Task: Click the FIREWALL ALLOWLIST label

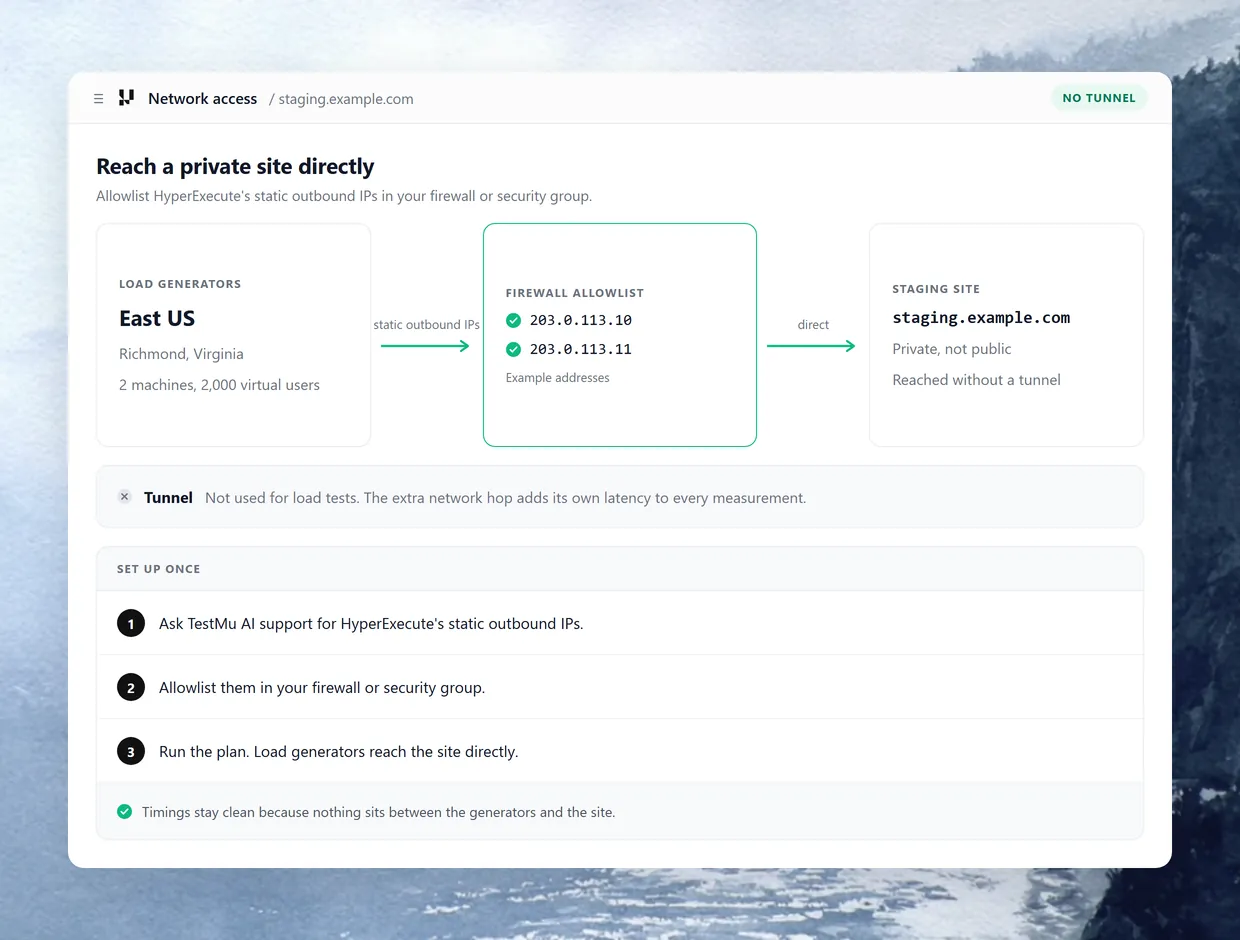Action: coord(575,293)
